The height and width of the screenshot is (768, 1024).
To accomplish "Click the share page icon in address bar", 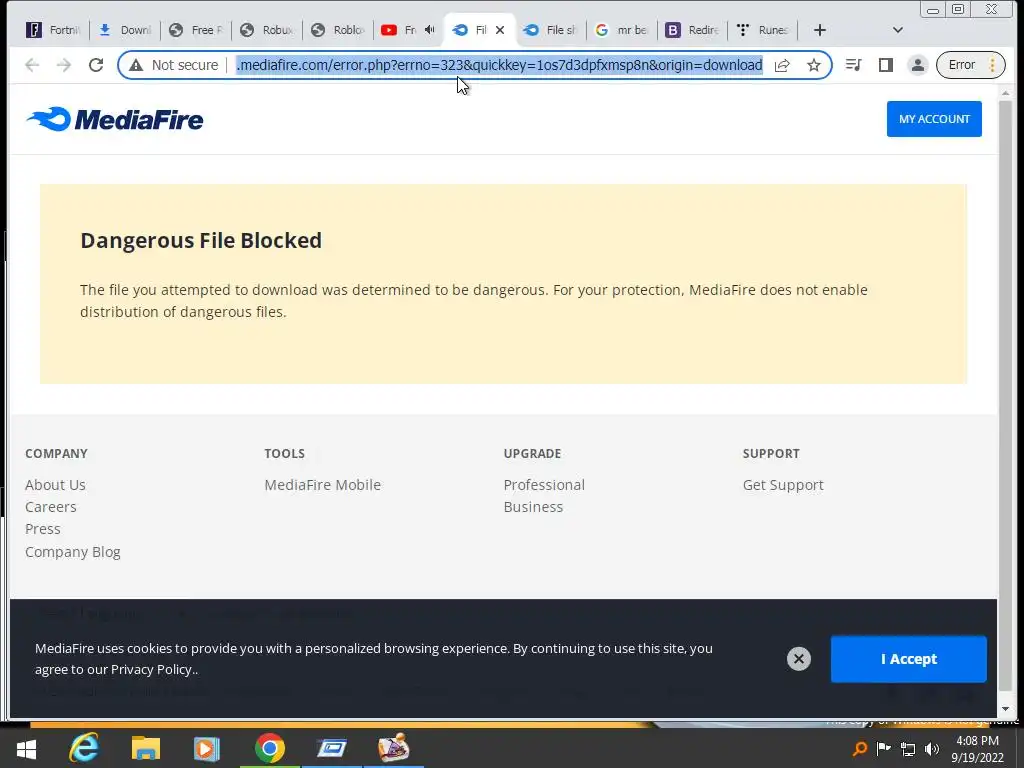I will [x=782, y=65].
